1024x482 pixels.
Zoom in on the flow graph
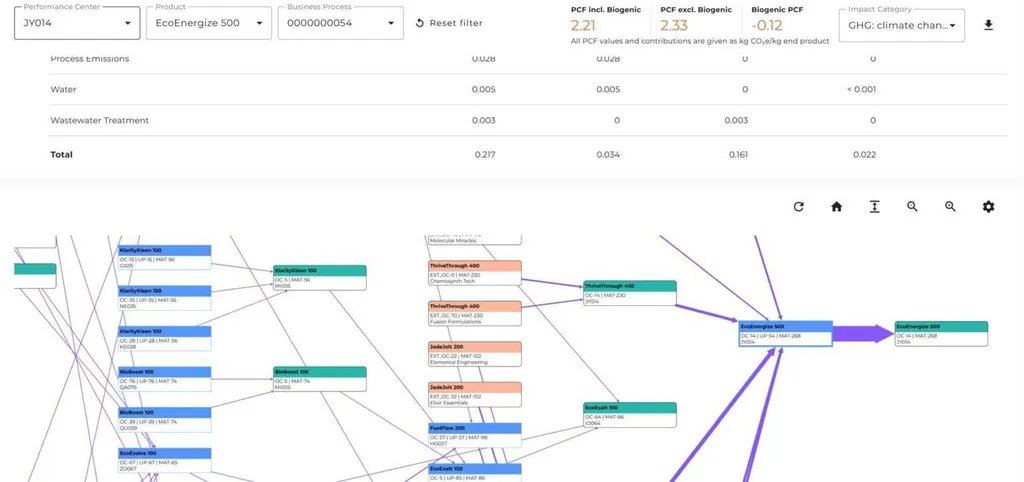pos(950,207)
